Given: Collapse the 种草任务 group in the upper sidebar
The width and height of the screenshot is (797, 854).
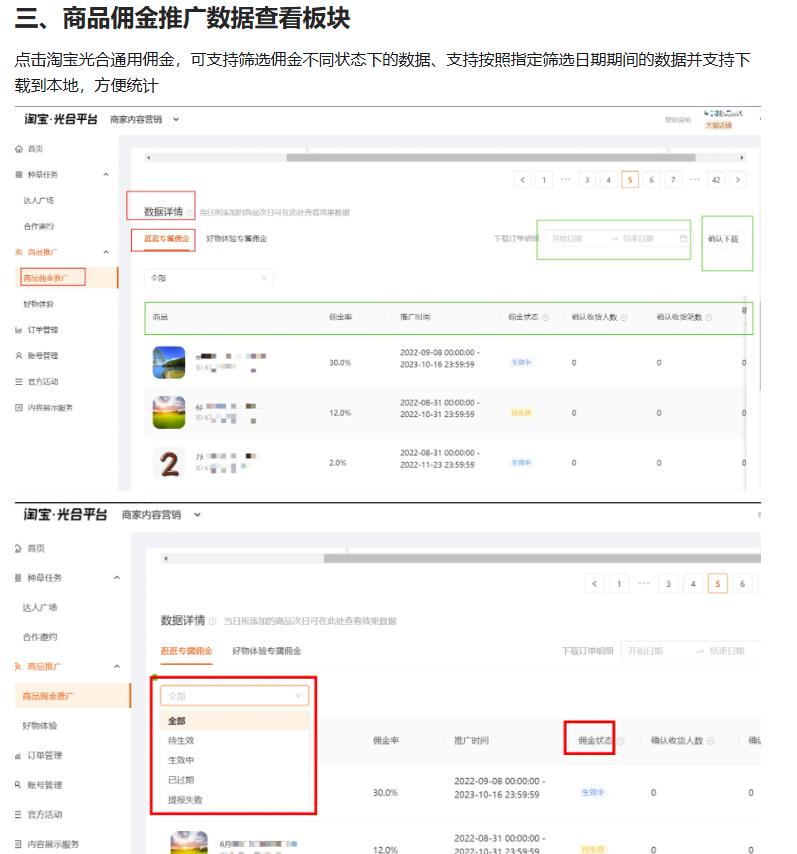Looking at the screenshot, I should tap(106, 174).
